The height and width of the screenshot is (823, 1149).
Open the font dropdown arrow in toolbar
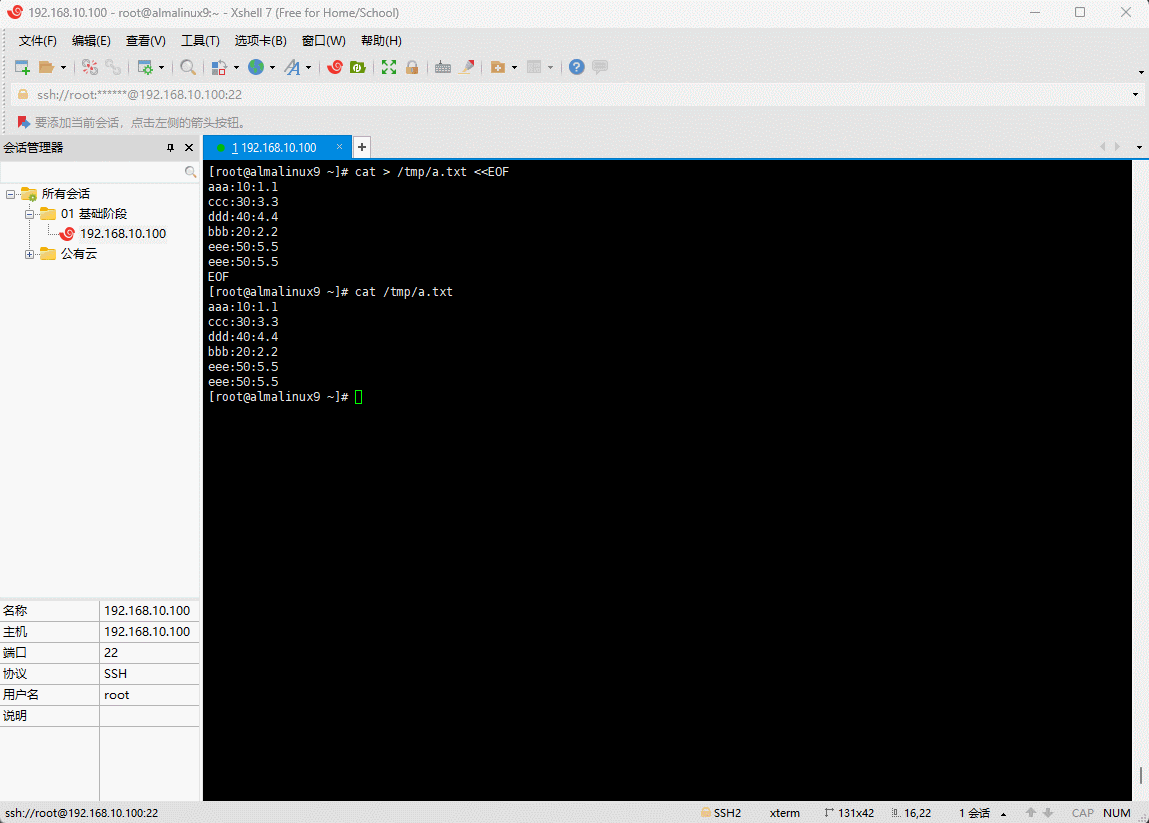308,68
